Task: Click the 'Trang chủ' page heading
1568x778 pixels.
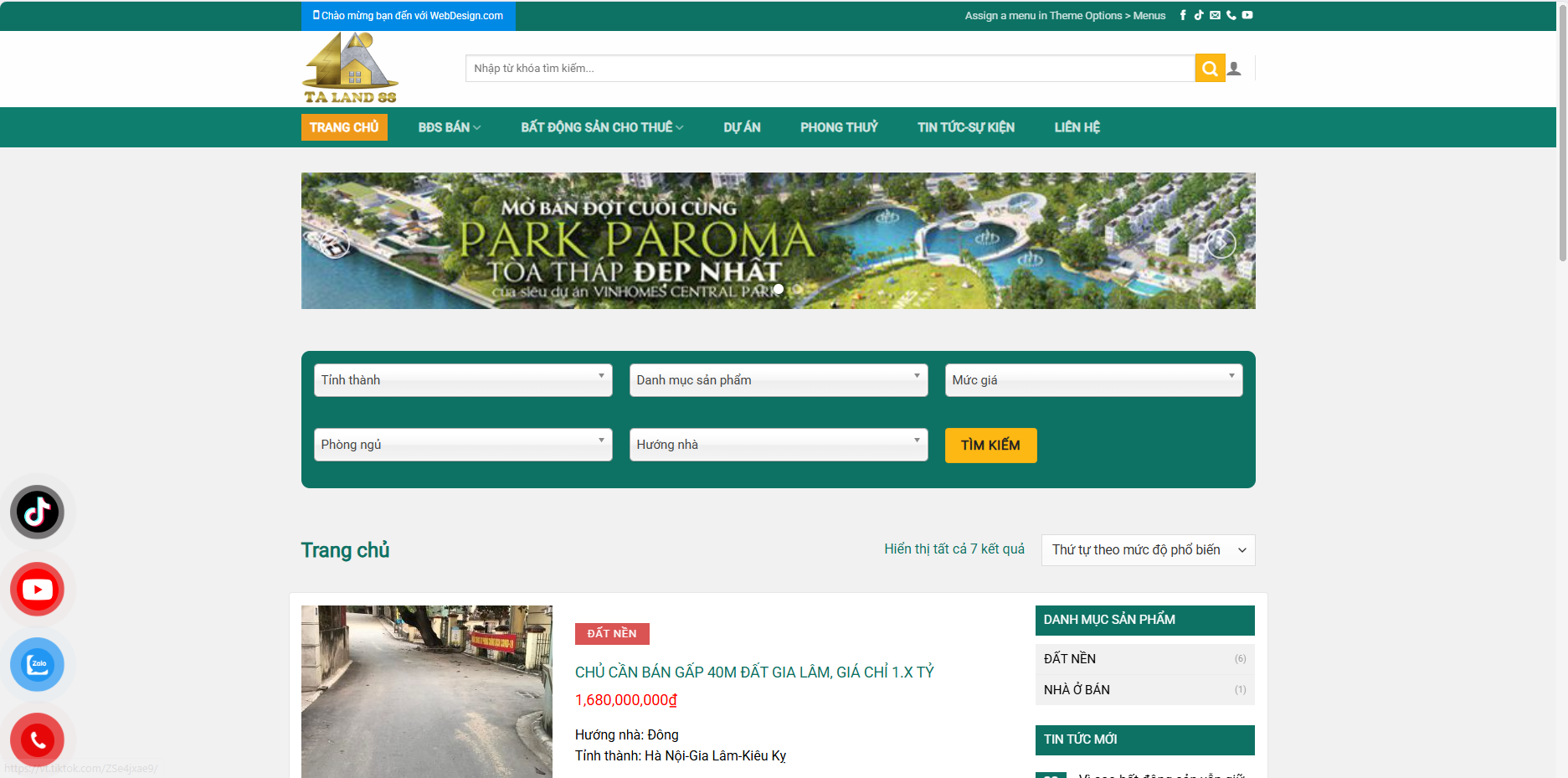Action: [345, 550]
